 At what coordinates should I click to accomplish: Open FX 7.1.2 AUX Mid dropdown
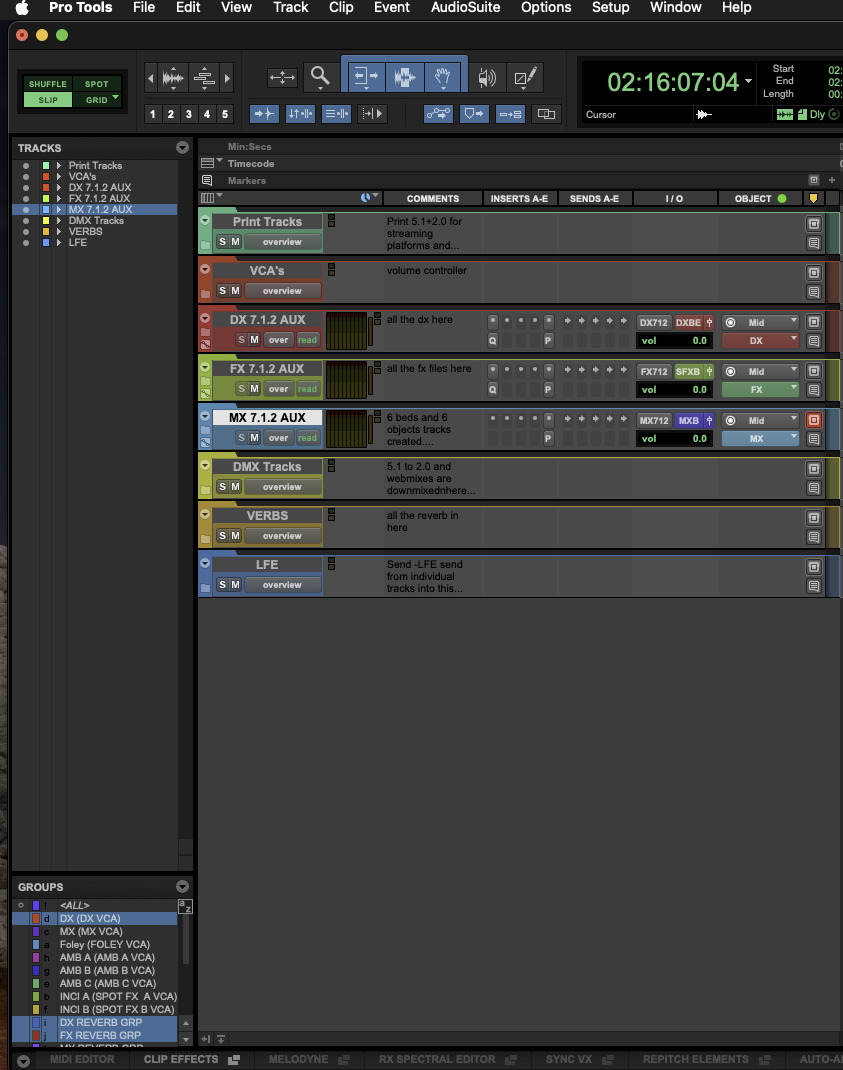[760, 371]
